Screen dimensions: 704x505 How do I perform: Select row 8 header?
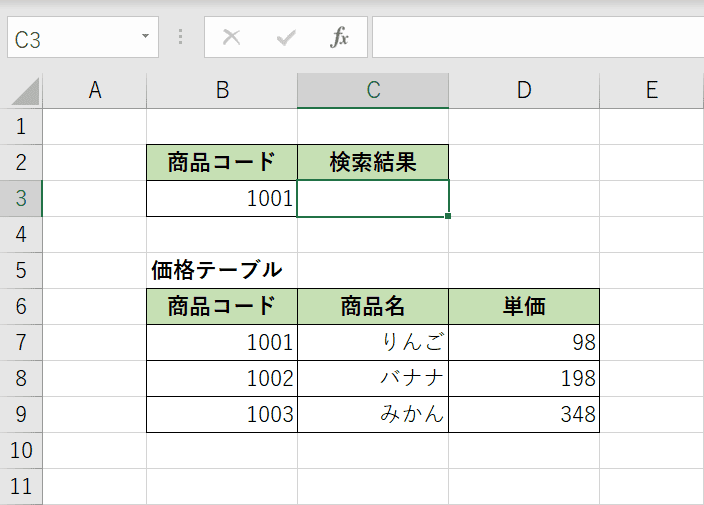tap(21, 378)
